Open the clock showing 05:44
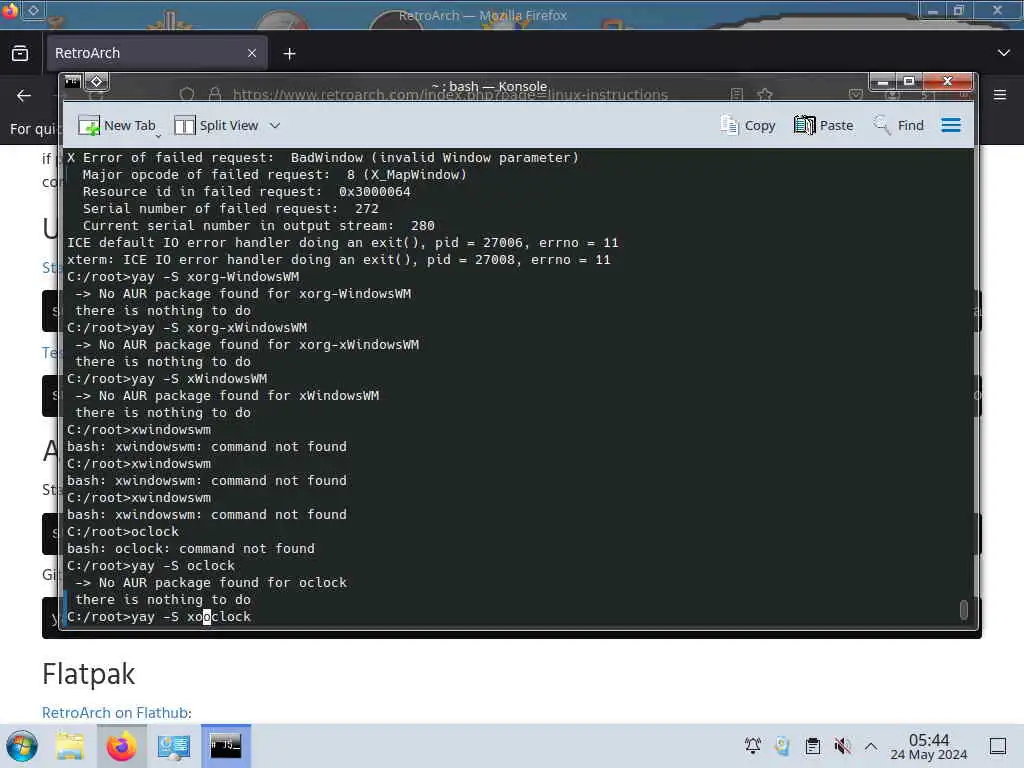Image resolution: width=1024 pixels, height=768 pixels. [929, 746]
